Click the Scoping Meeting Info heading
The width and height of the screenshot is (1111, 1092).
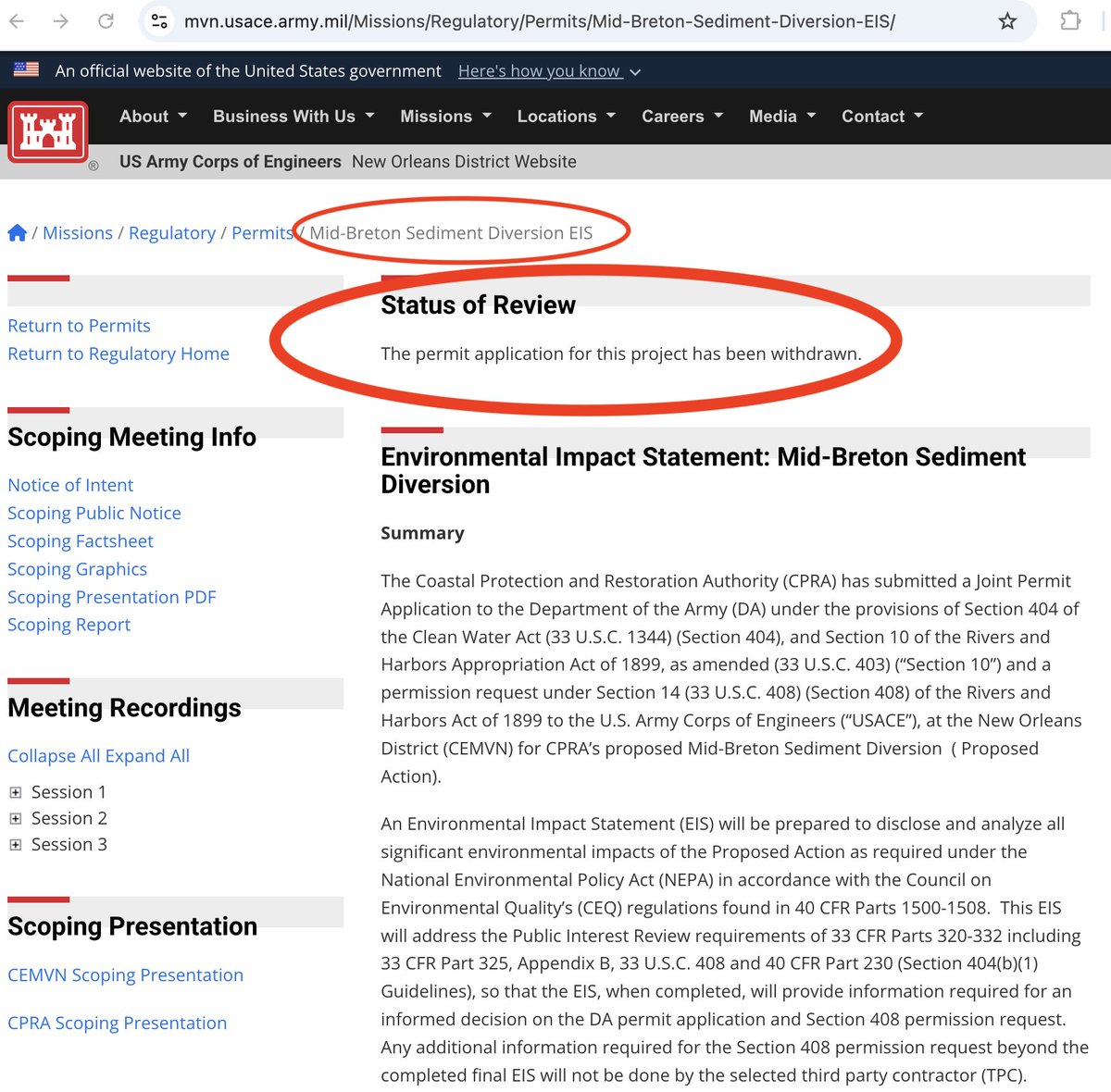point(131,437)
